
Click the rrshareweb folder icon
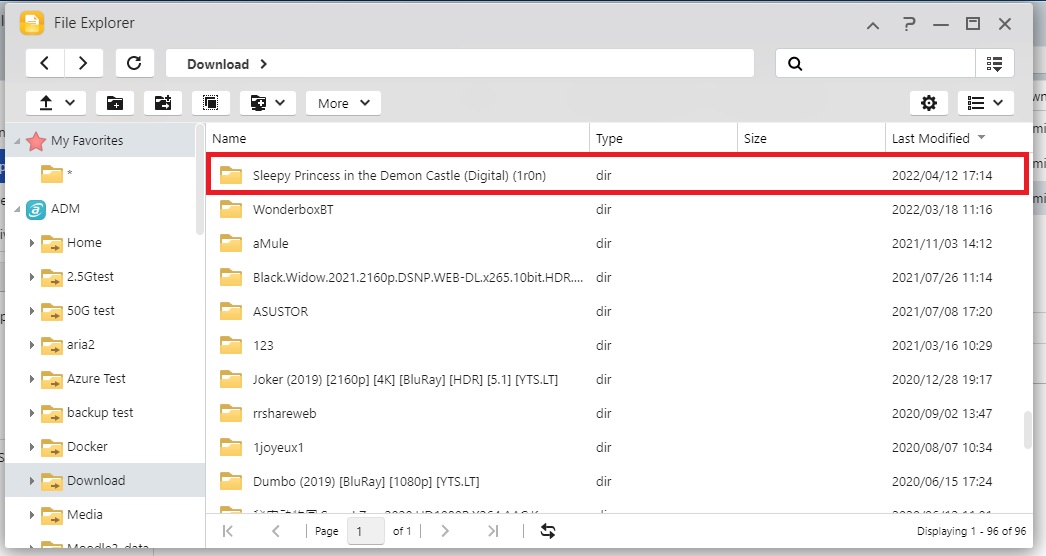tap(231, 413)
